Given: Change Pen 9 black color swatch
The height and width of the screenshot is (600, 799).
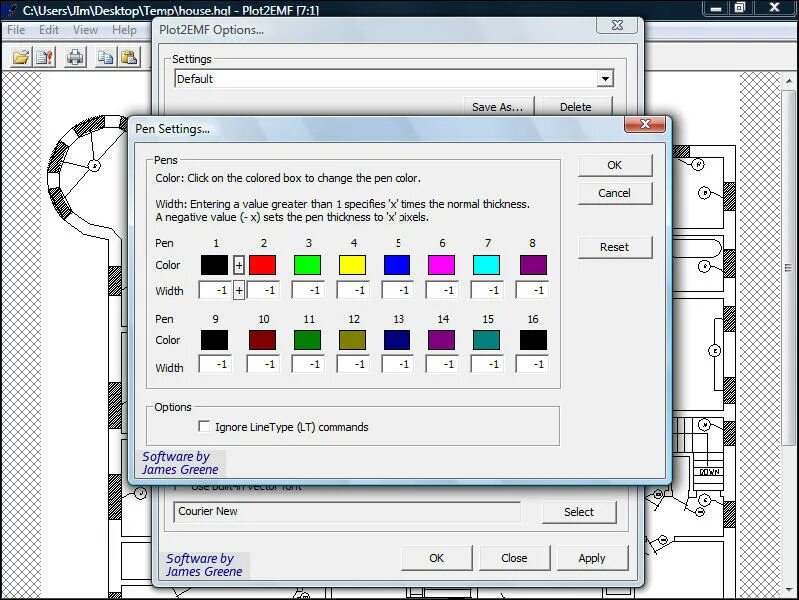Looking at the screenshot, I should coord(215,340).
